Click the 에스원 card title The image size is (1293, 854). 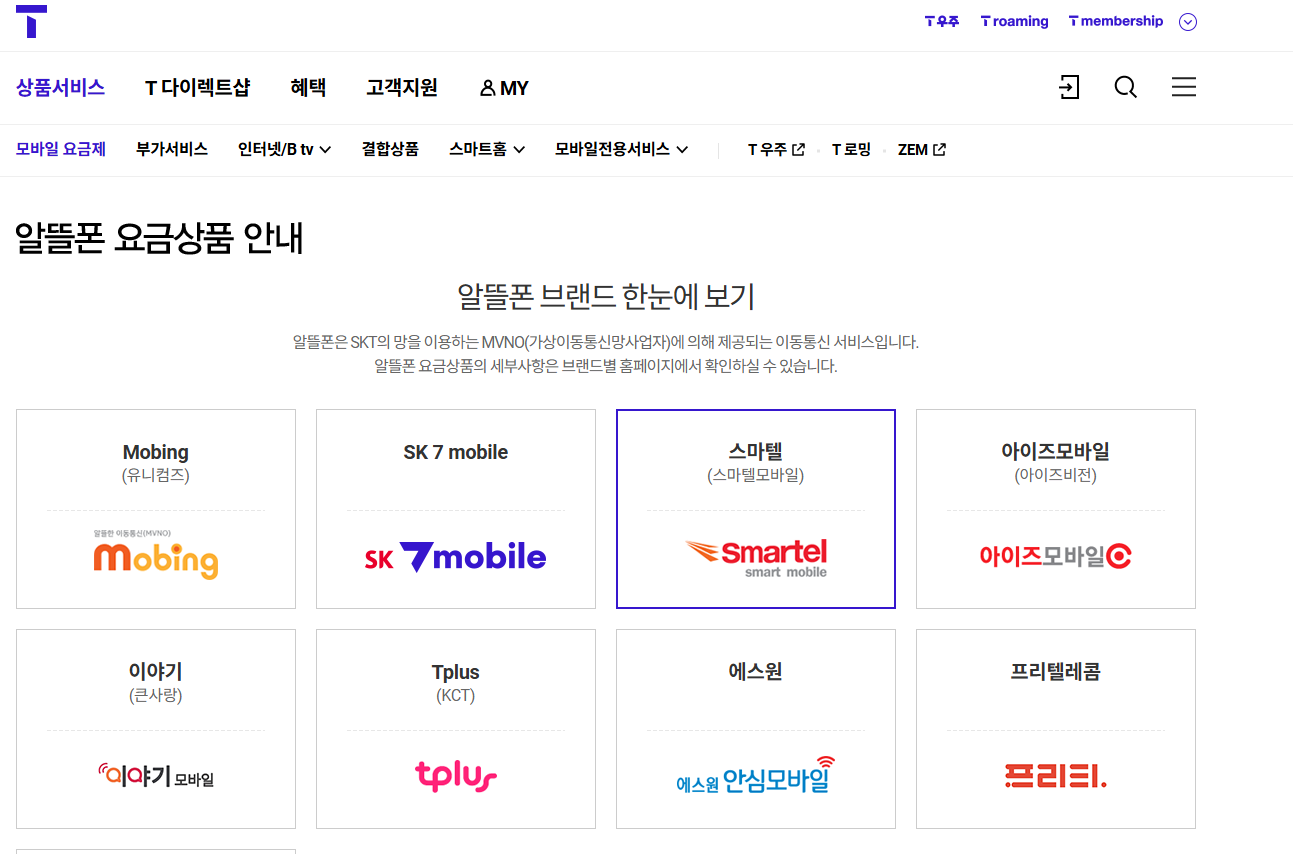click(x=756, y=671)
